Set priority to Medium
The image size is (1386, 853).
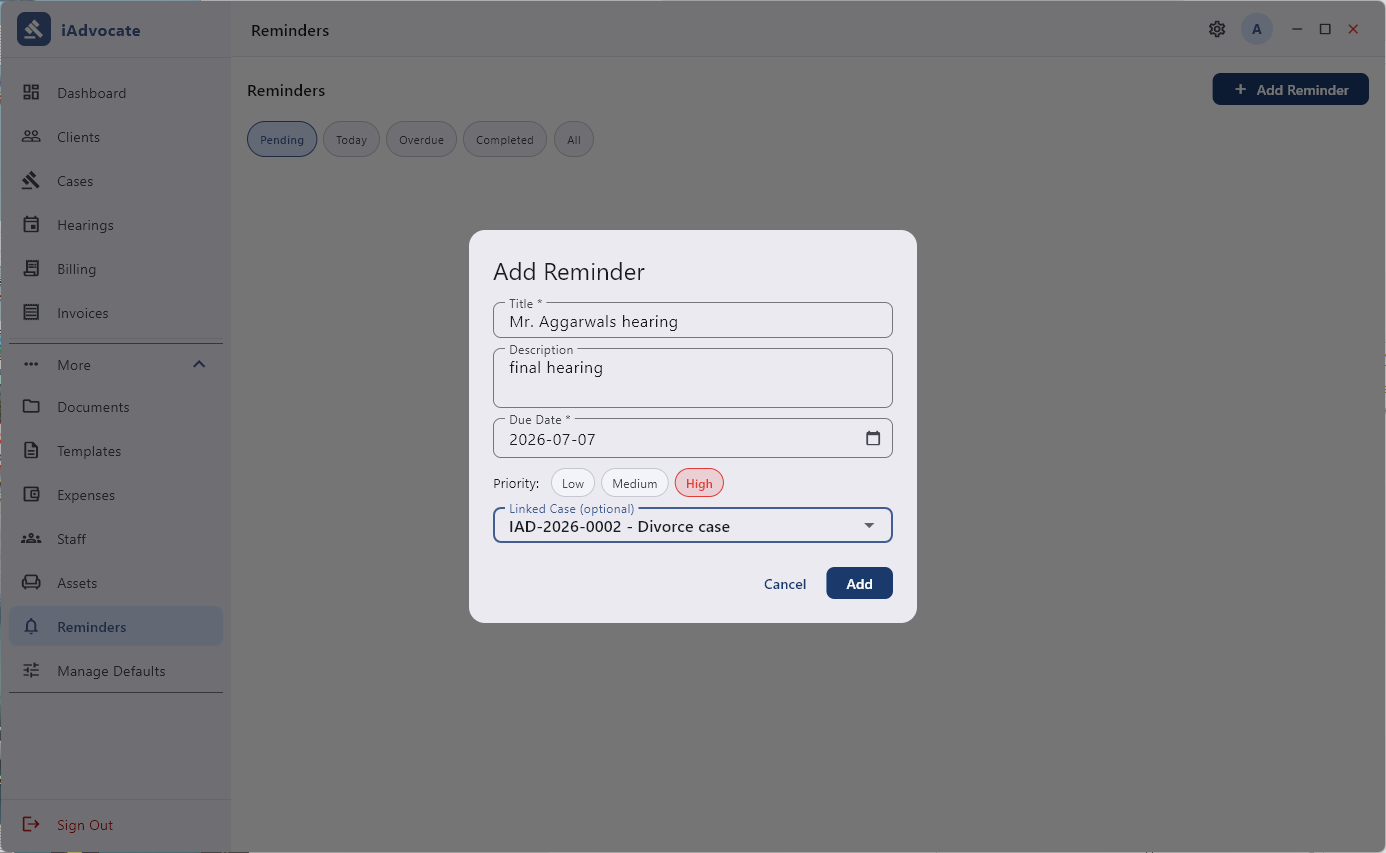click(635, 483)
